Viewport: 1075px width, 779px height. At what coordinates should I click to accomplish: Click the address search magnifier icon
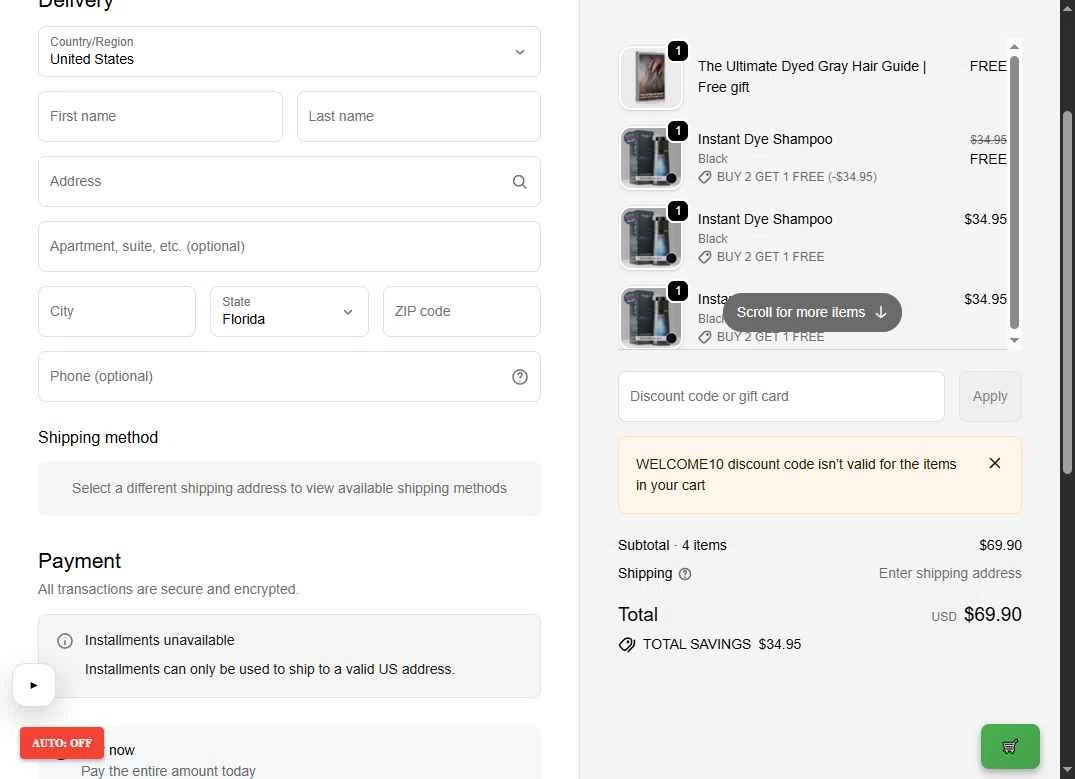pyautogui.click(x=520, y=182)
